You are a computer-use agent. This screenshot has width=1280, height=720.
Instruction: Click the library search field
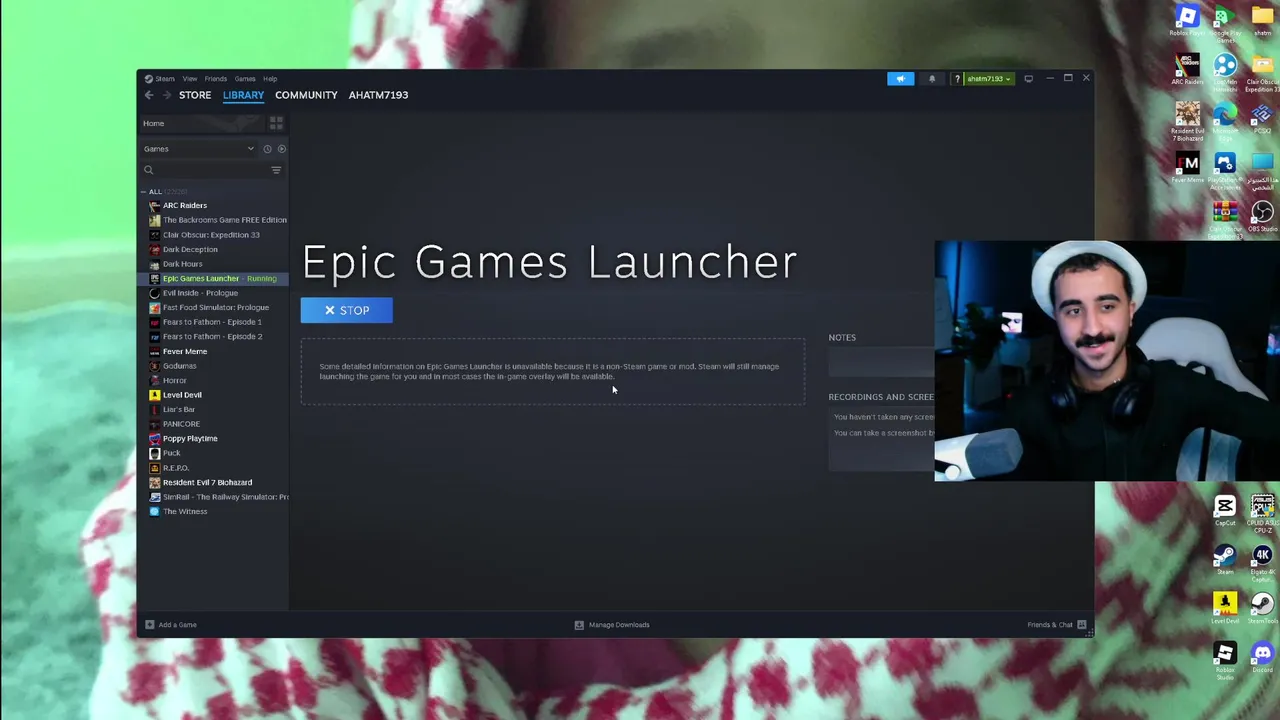click(x=205, y=170)
